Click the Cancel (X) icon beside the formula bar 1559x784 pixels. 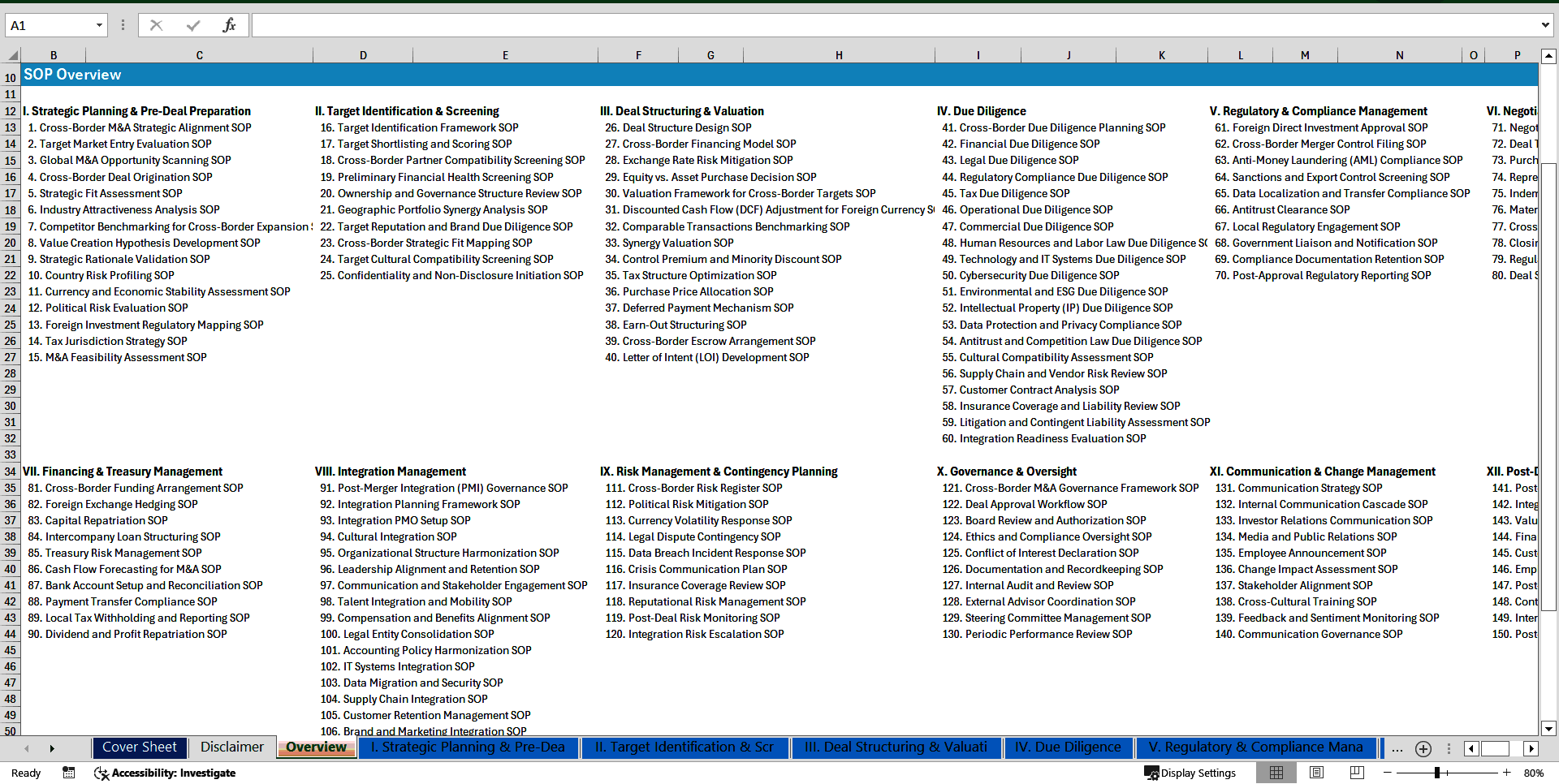click(157, 24)
